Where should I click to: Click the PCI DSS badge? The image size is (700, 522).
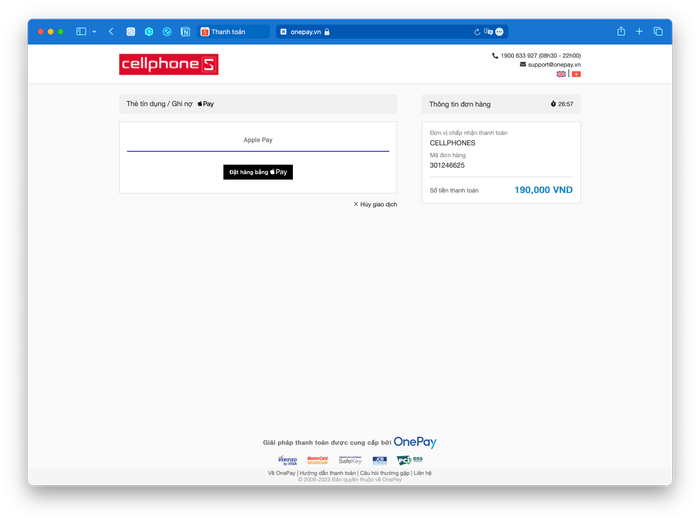tap(409, 460)
